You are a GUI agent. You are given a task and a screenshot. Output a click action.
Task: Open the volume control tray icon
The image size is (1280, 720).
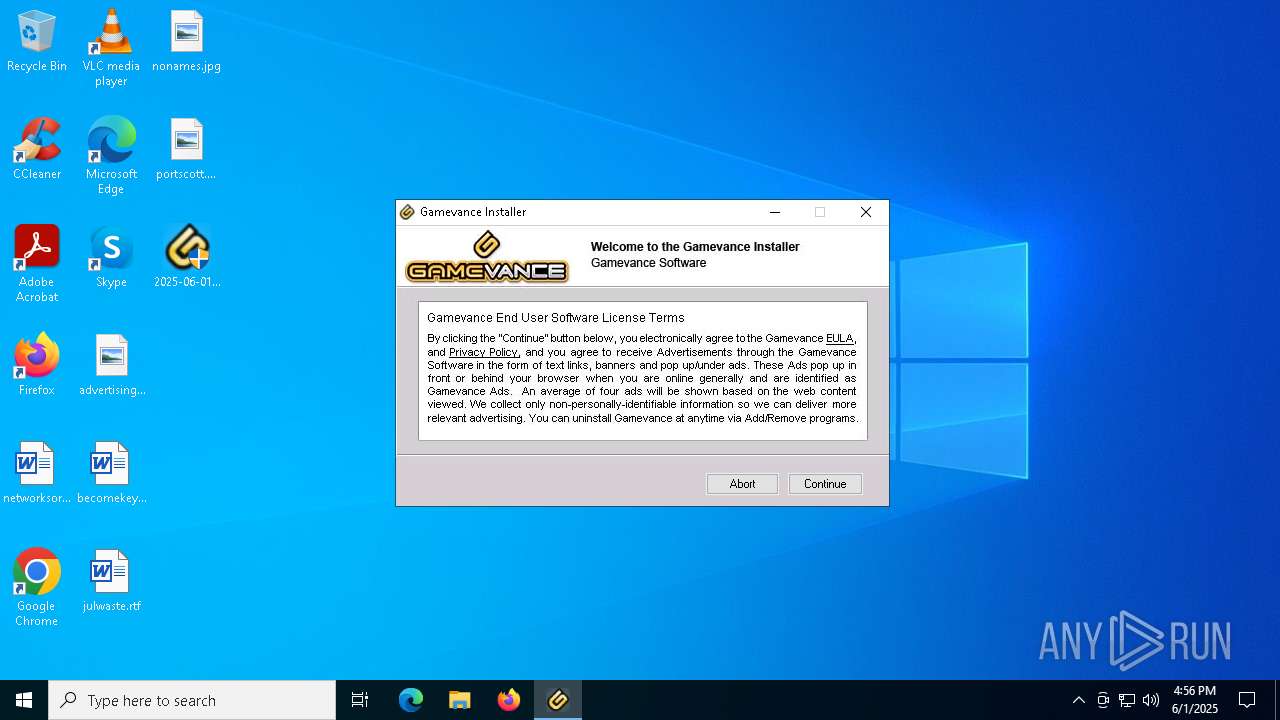(x=1151, y=700)
